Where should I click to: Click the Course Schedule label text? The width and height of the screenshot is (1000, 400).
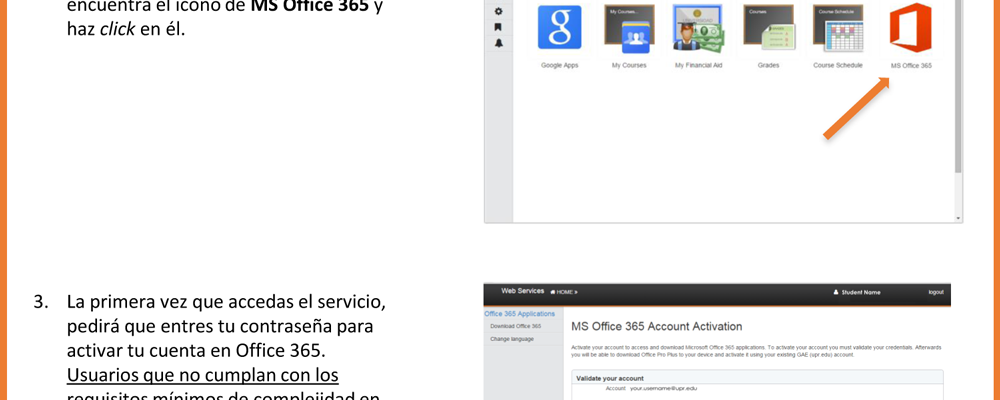coord(837,66)
